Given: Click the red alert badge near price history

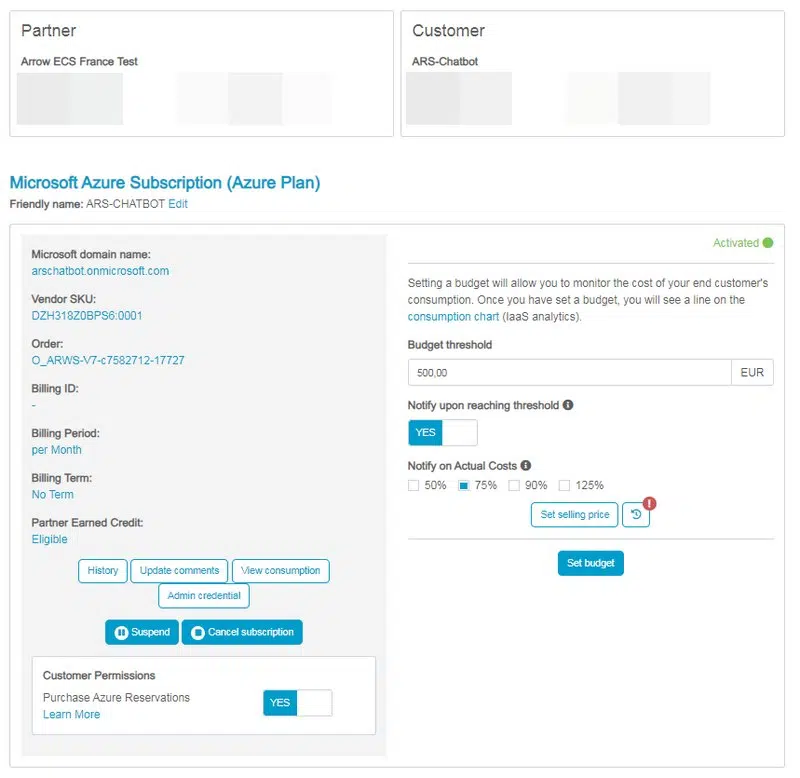Looking at the screenshot, I should coord(648,502).
